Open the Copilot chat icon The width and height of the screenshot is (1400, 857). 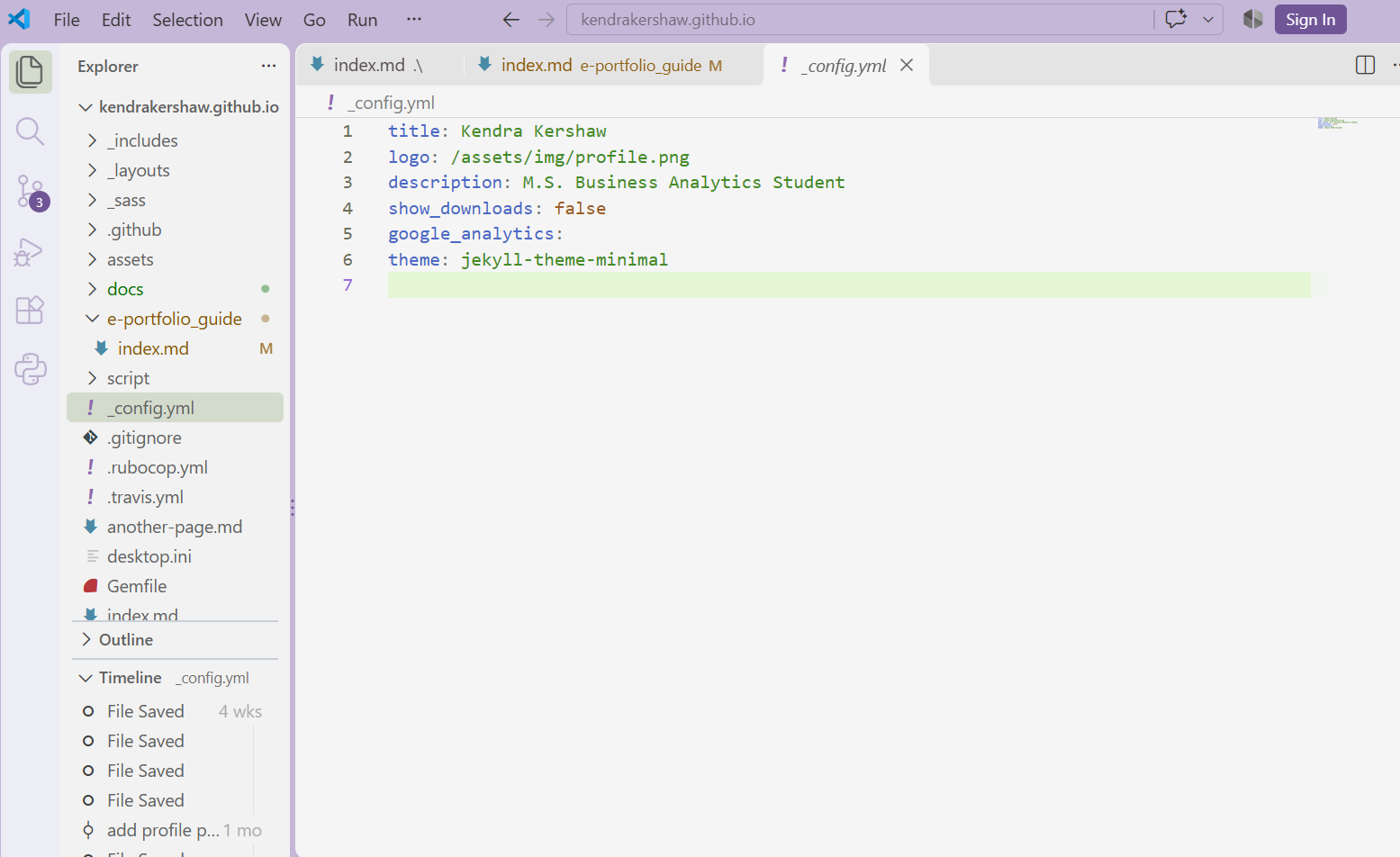pyautogui.click(x=1176, y=19)
